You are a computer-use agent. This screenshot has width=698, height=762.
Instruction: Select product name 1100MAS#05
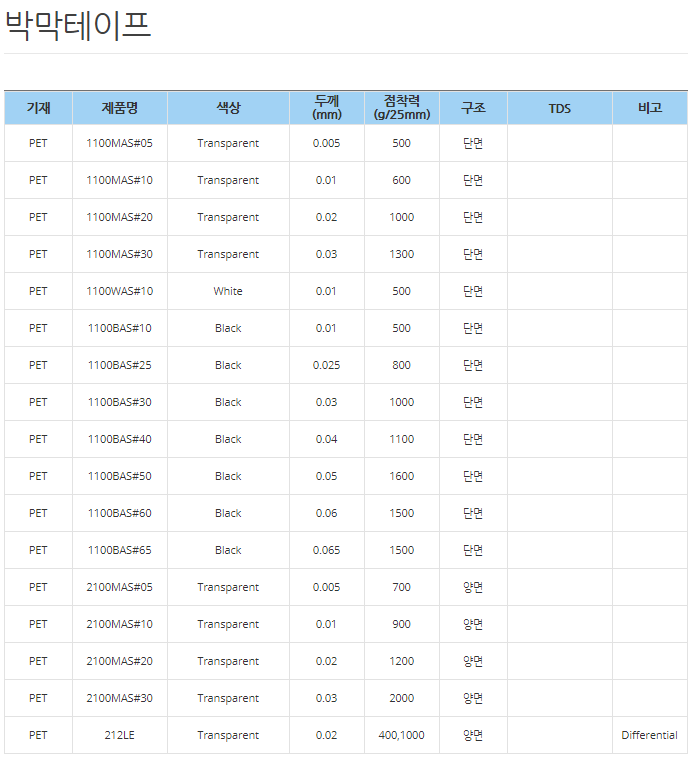120,143
